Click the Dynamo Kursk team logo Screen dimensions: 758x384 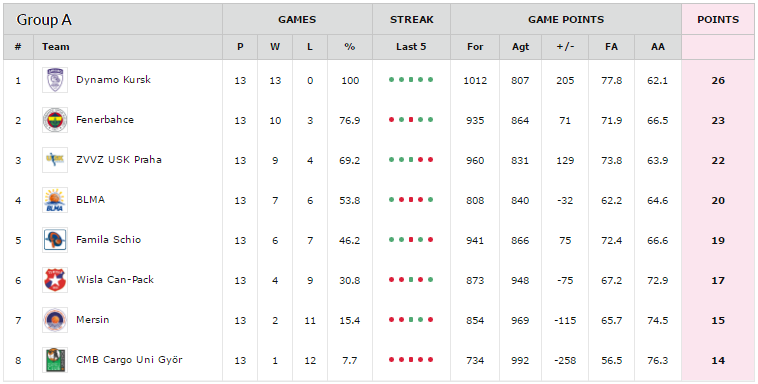pos(55,80)
